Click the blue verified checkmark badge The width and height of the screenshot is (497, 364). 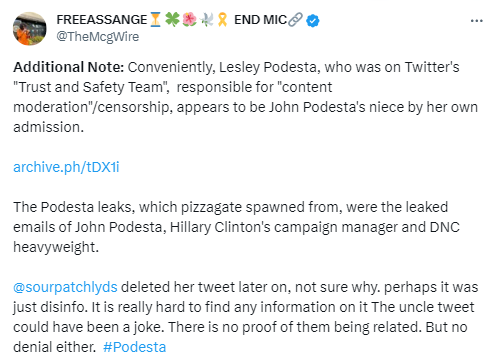pyautogui.click(x=313, y=21)
